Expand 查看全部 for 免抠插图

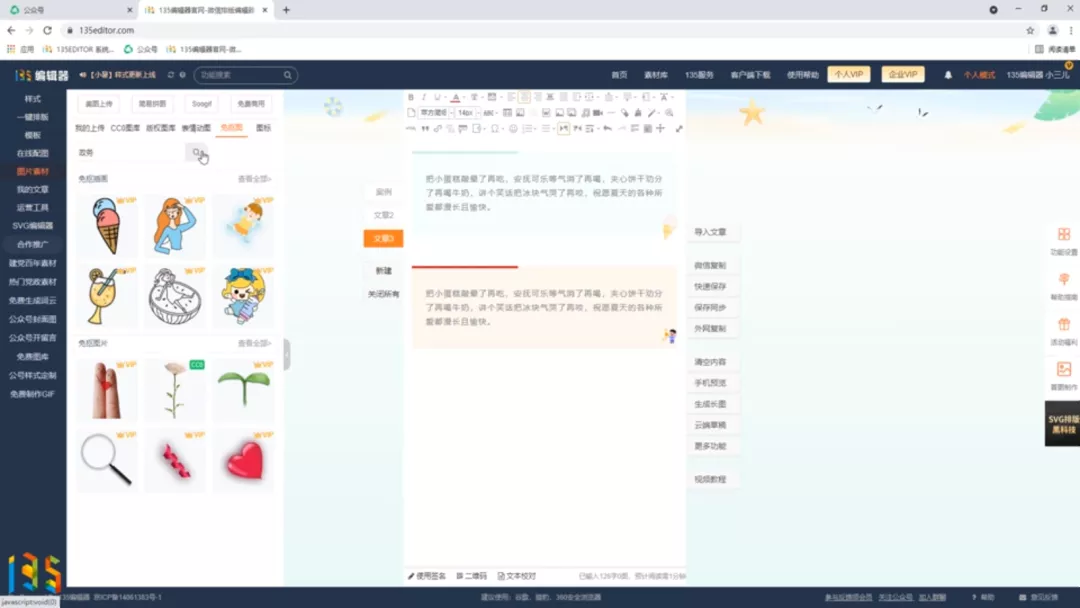[x=254, y=179]
